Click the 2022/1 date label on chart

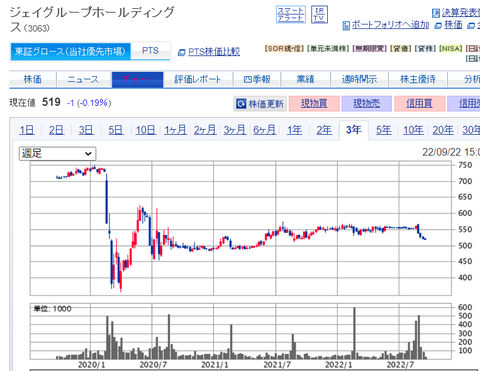pos(338,365)
